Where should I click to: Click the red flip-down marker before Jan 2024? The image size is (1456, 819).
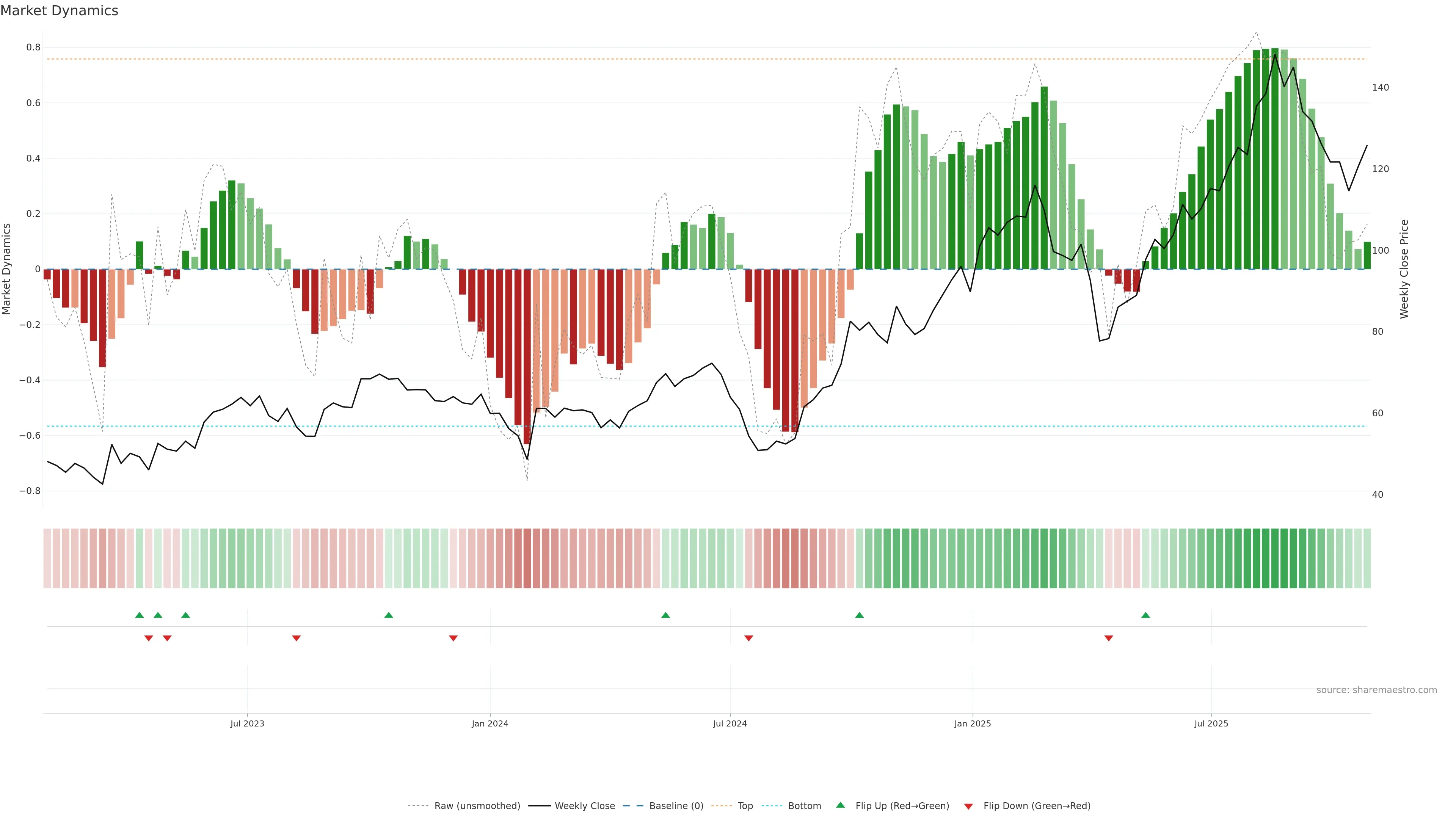pos(453,638)
